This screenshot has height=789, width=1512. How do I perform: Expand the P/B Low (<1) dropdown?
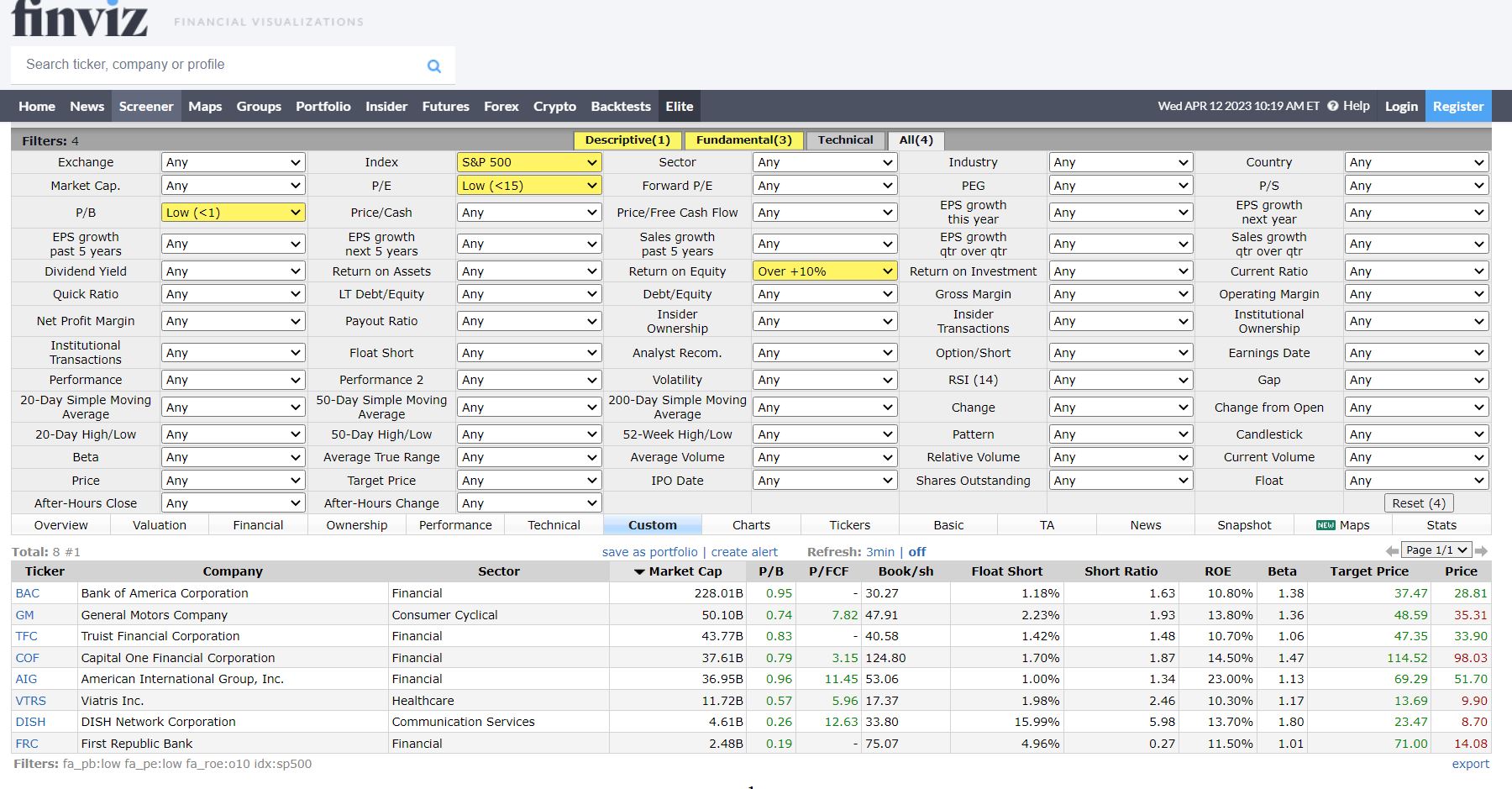tap(233, 213)
